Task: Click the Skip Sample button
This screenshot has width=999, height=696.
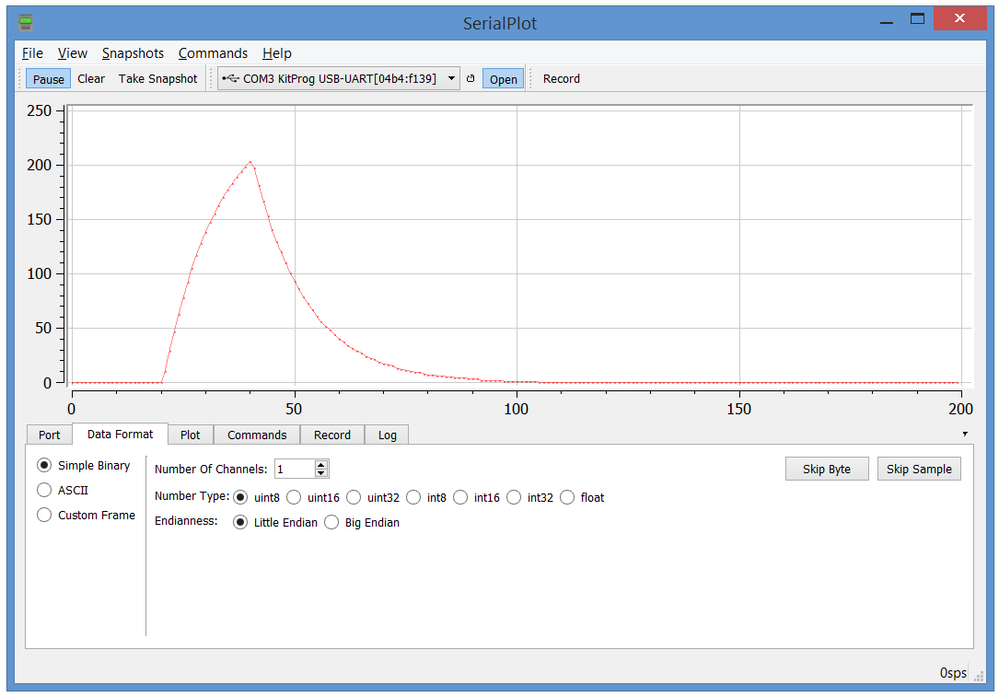Action: click(918, 468)
